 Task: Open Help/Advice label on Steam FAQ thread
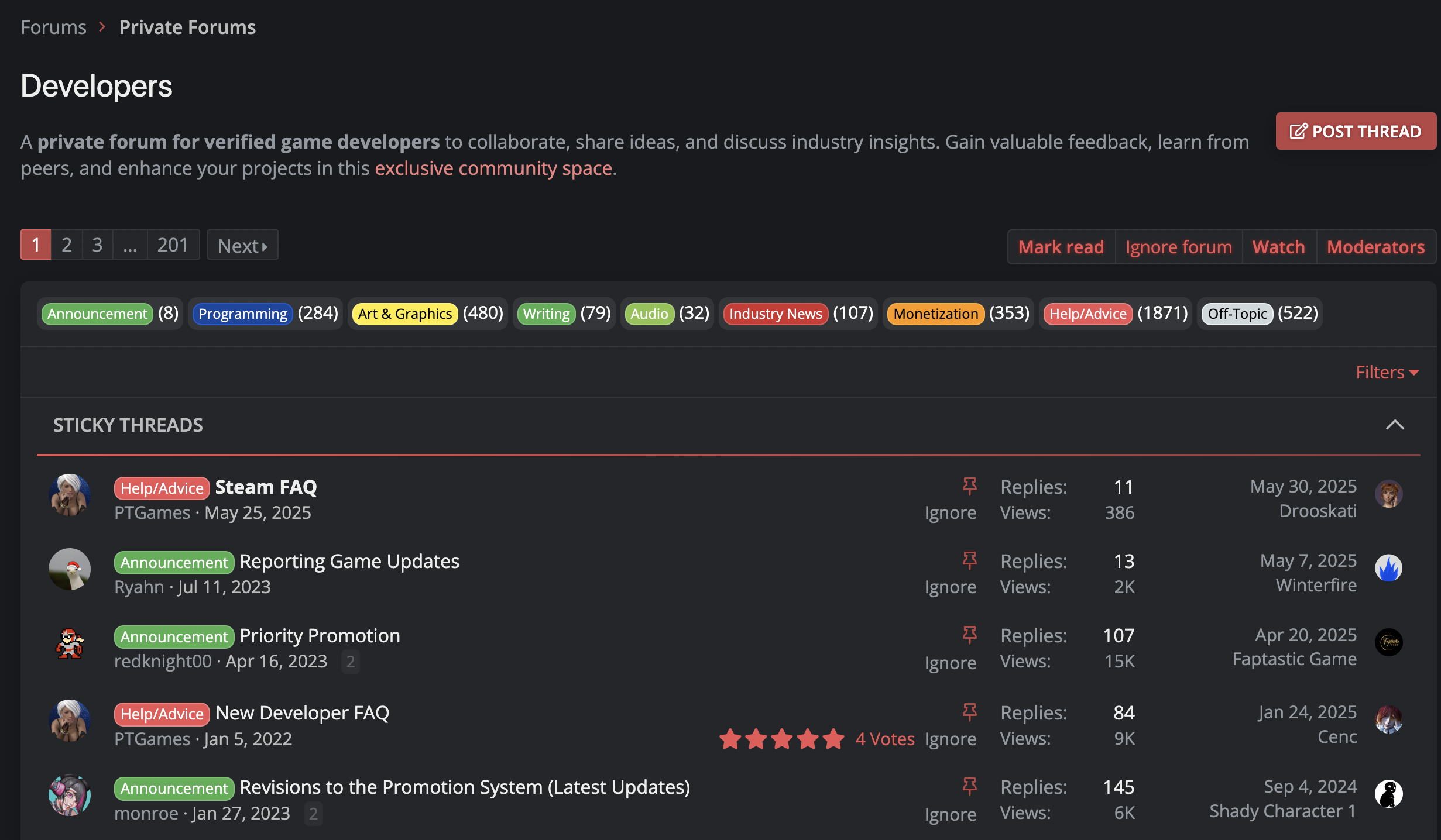coord(162,488)
